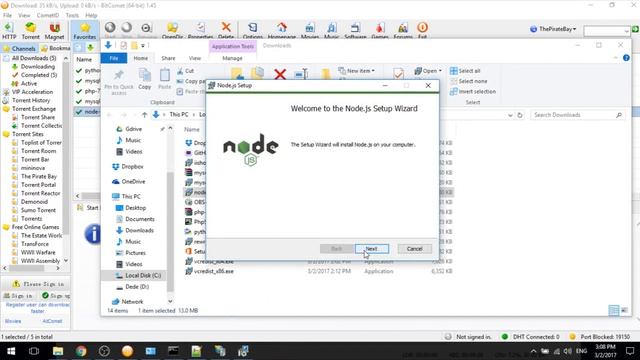Expand the Explorer address history dropdown
Screen dimensions: 640x360
510,116
